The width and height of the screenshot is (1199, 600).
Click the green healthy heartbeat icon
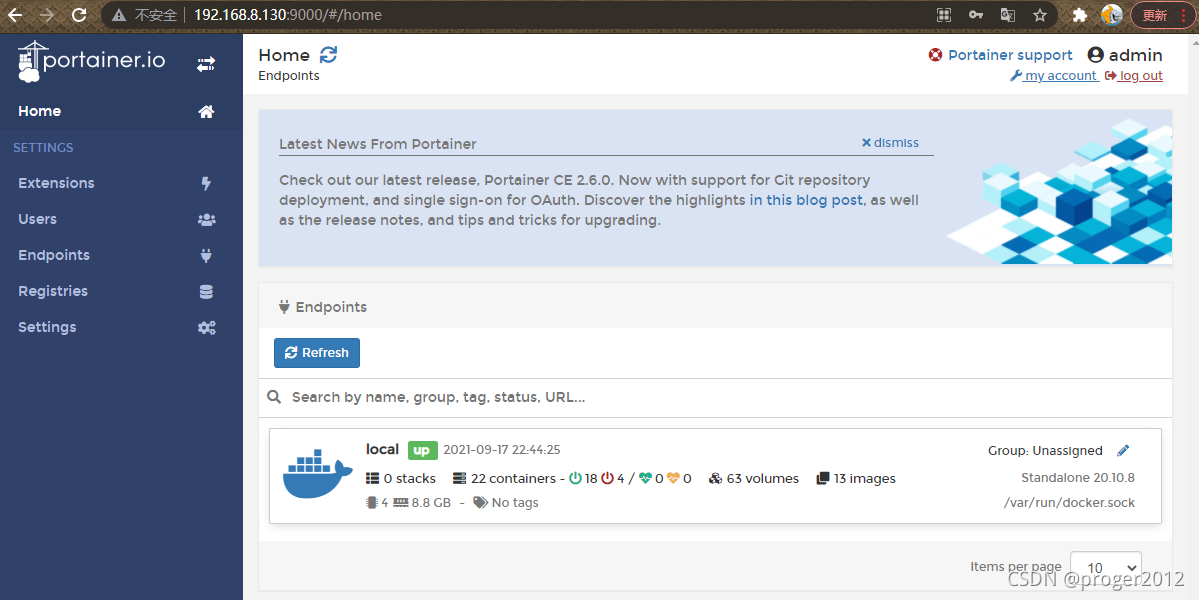pyautogui.click(x=645, y=478)
